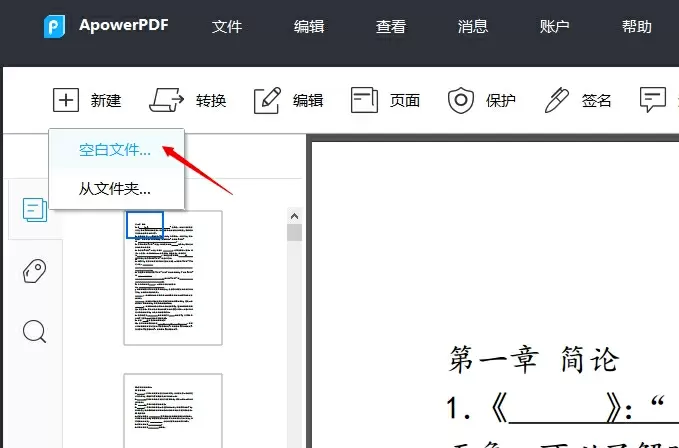Viewport: 679px width, 448px height.
Task: Open the comment speech bubble tool
Action: 653,100
